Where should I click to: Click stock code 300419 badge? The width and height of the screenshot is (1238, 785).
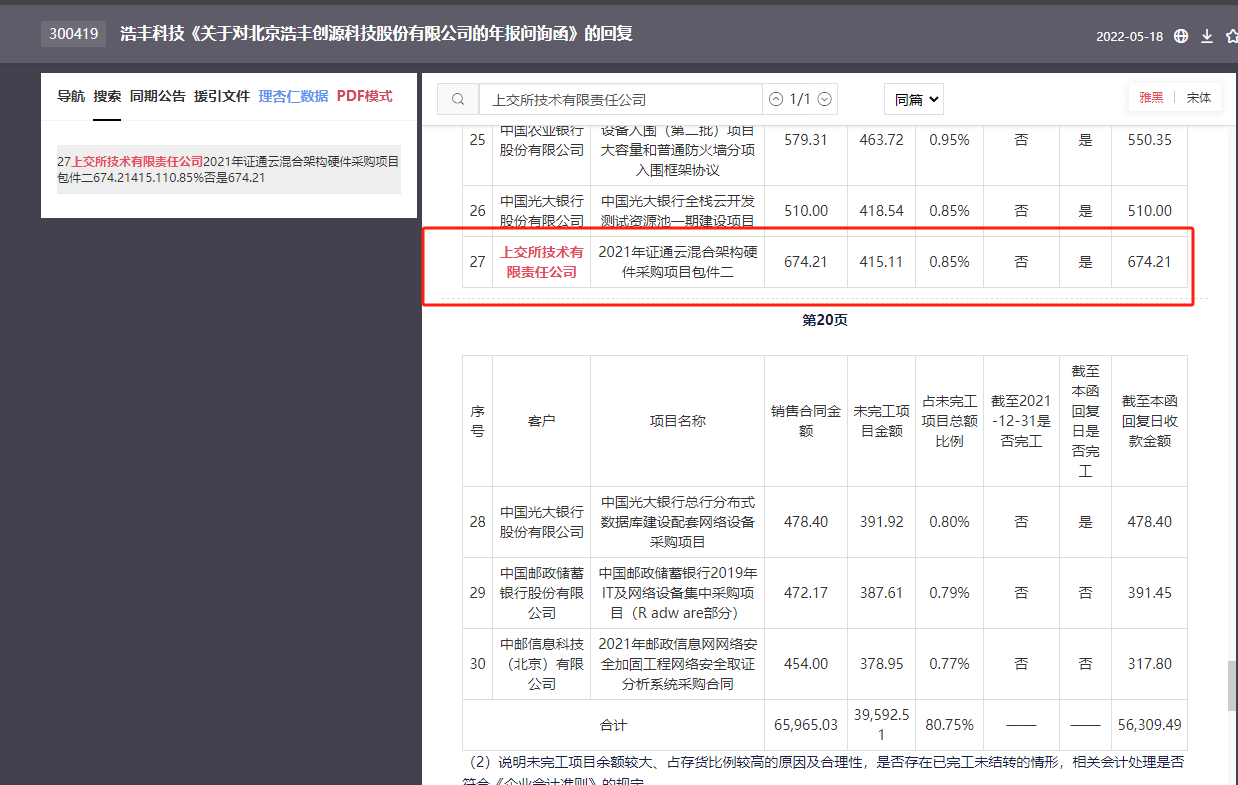[74, 34]
